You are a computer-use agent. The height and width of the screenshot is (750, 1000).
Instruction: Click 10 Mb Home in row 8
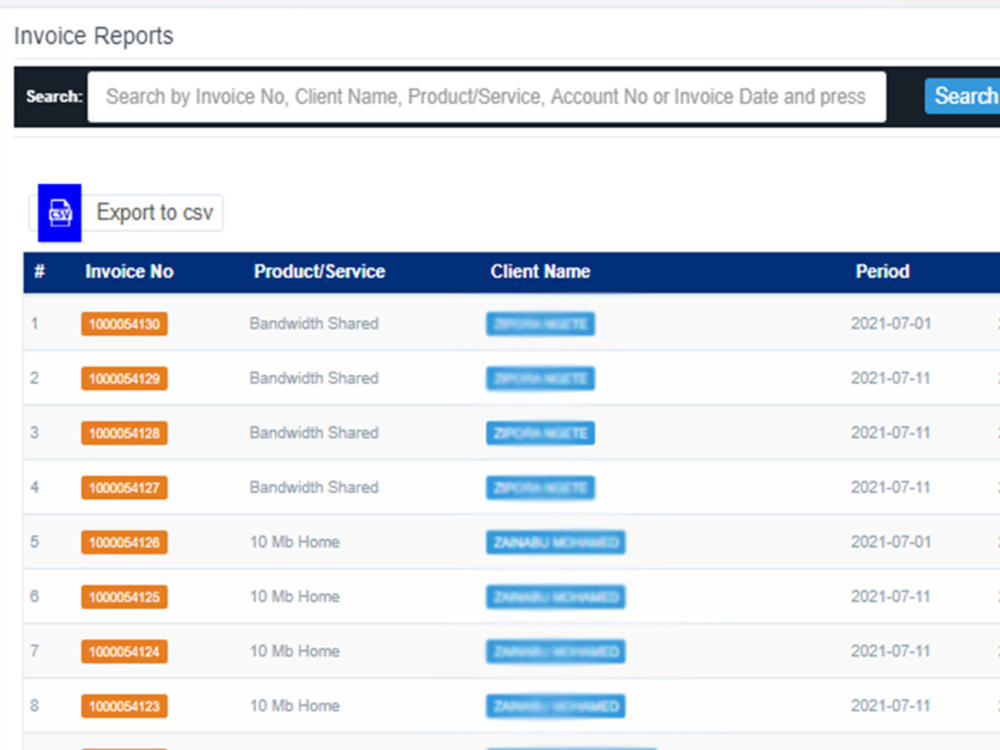[x=295, y=706]
